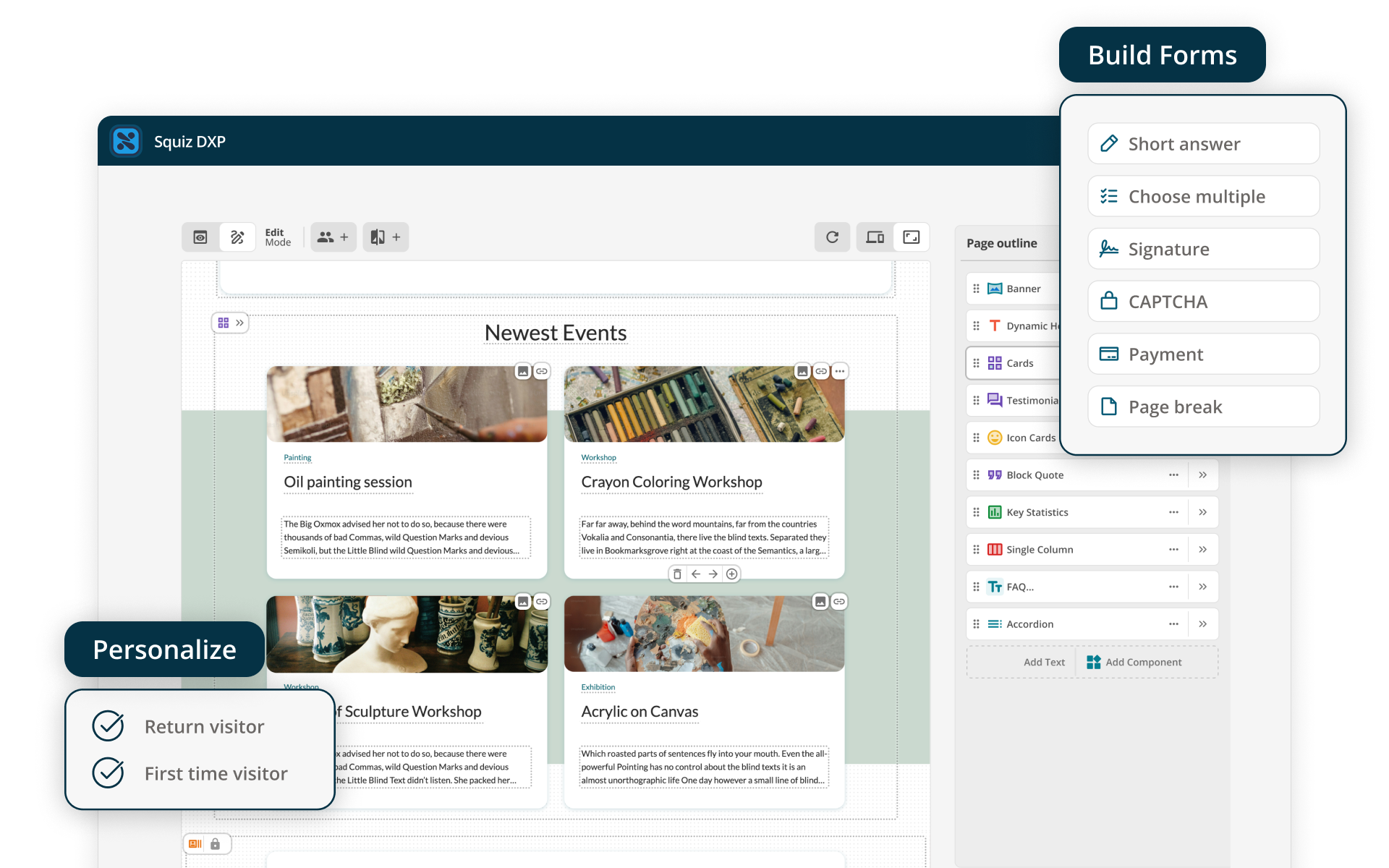Grab the Accordion drag handle
This screenshot has width=1389, height=868.
976,624
